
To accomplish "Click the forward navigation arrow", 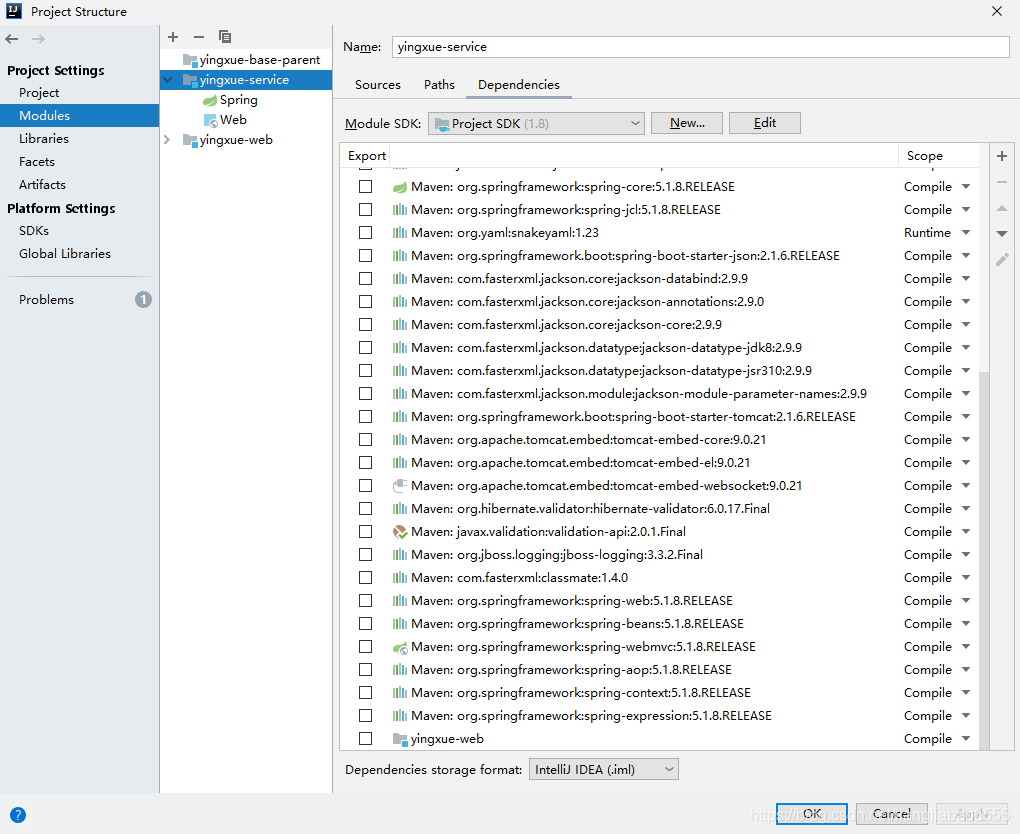I will click(x=38, y=39).
